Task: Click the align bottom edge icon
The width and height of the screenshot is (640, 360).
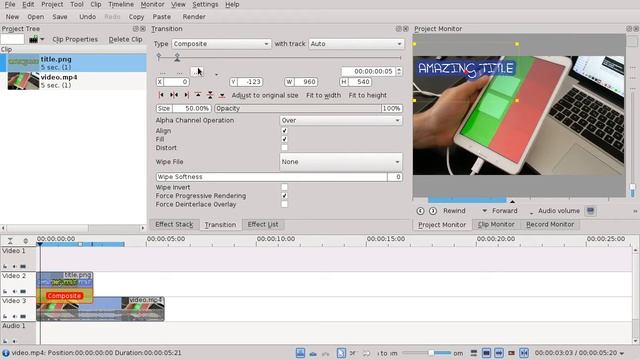Action: coord(222,95)
